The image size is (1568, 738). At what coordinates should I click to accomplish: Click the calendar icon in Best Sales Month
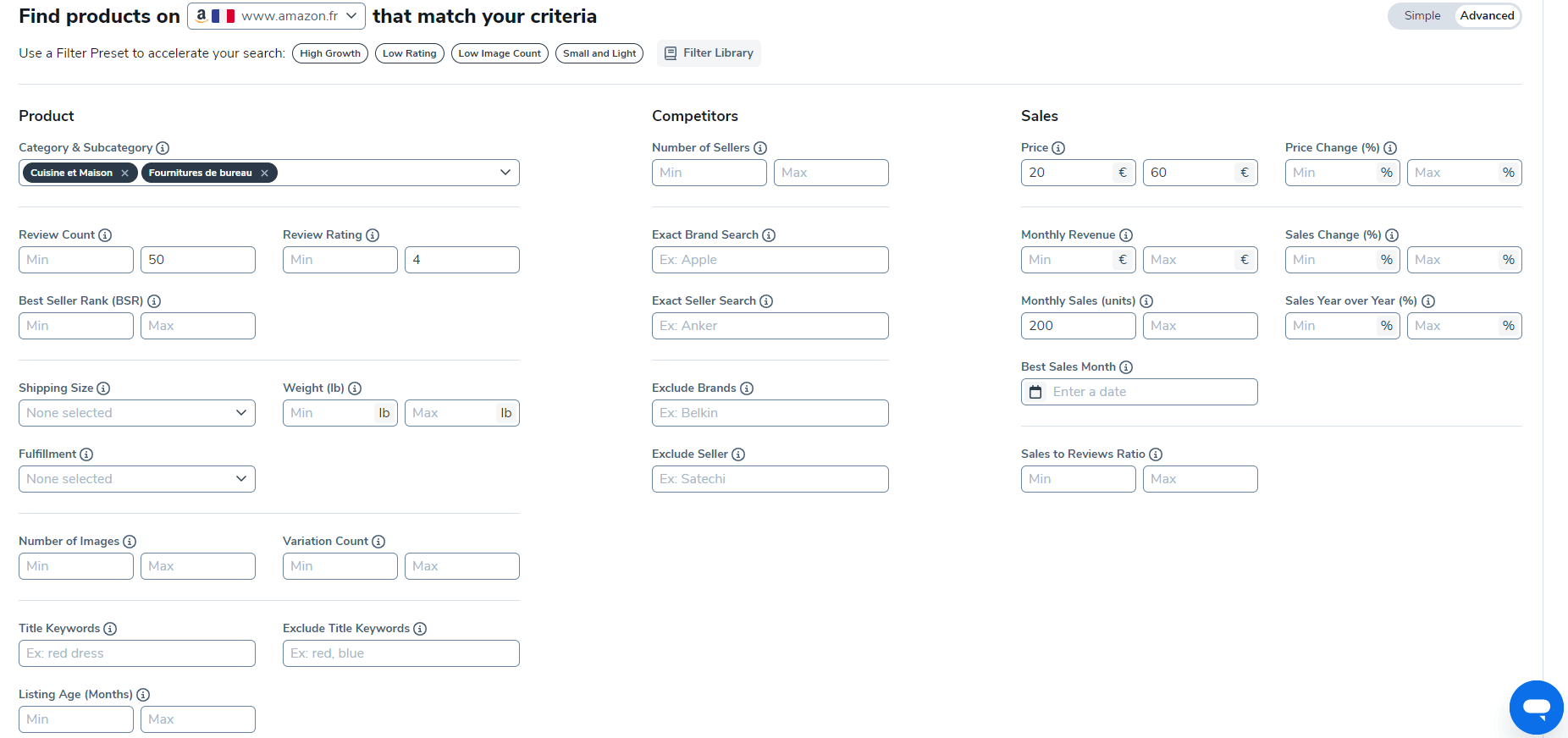(1035, 392)
